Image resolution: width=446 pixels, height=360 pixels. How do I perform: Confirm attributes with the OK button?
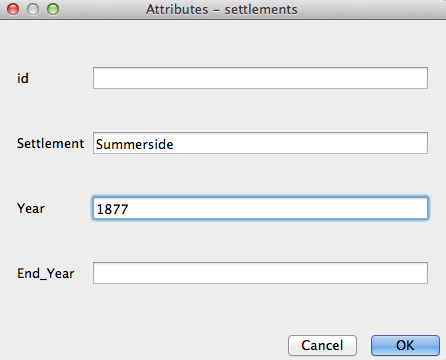[405, 345]
